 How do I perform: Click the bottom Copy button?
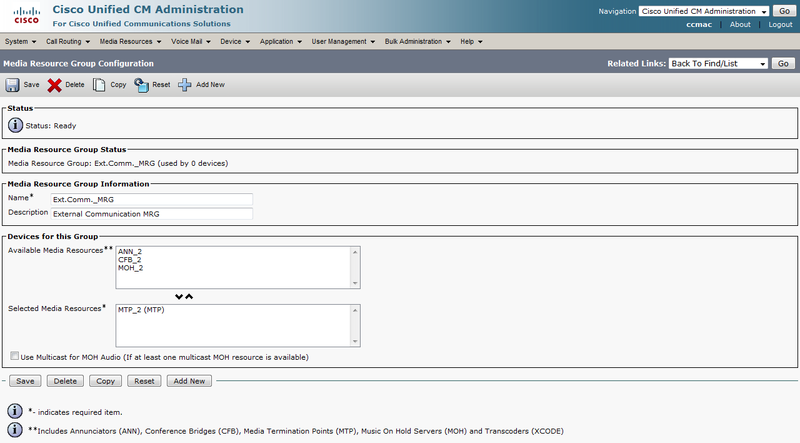pyautogui.click(x=106, y=381)
